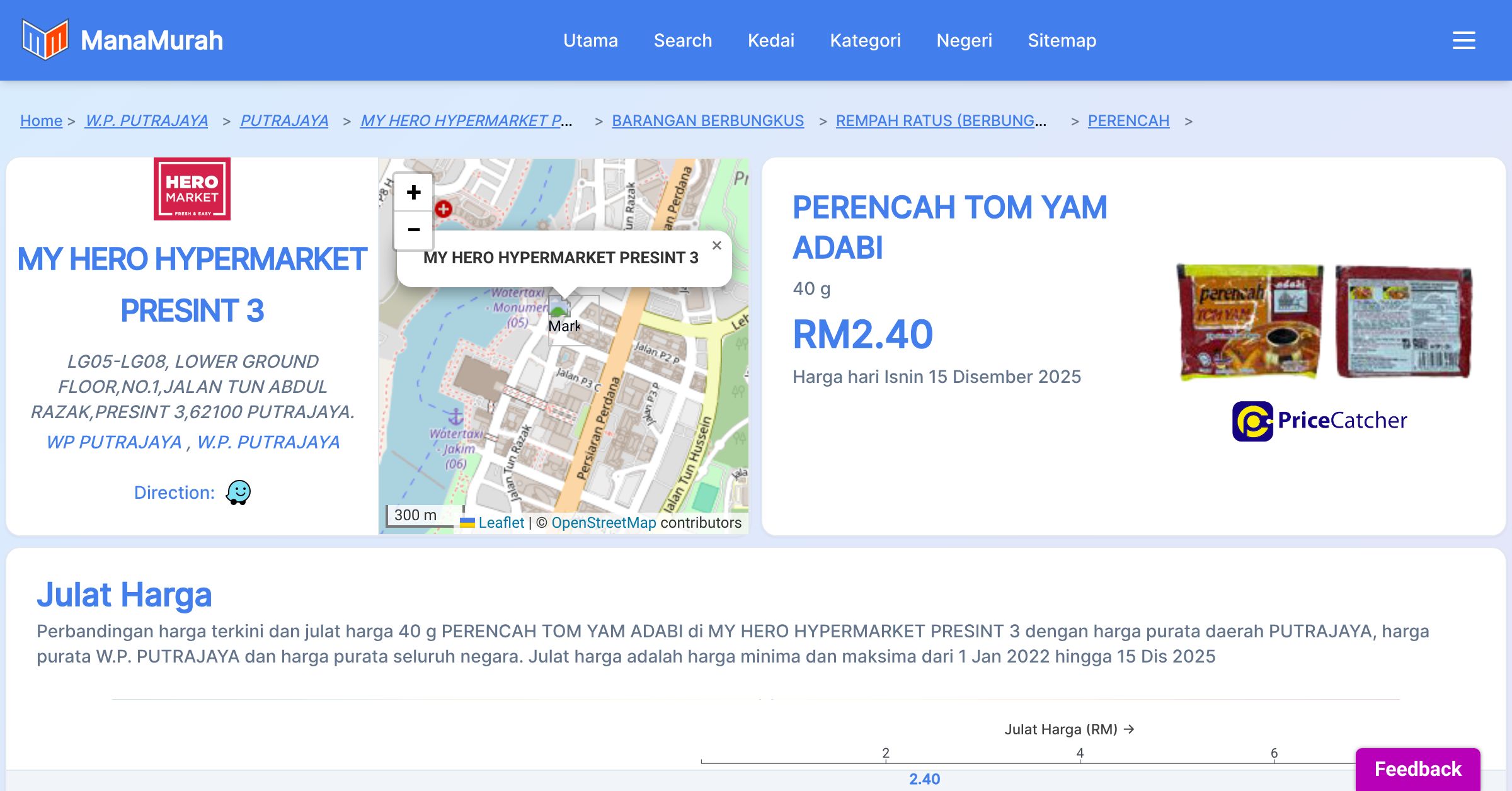Zoom out on the map
This screenshot has width=1512, height=791.
[x=413, y=230]
